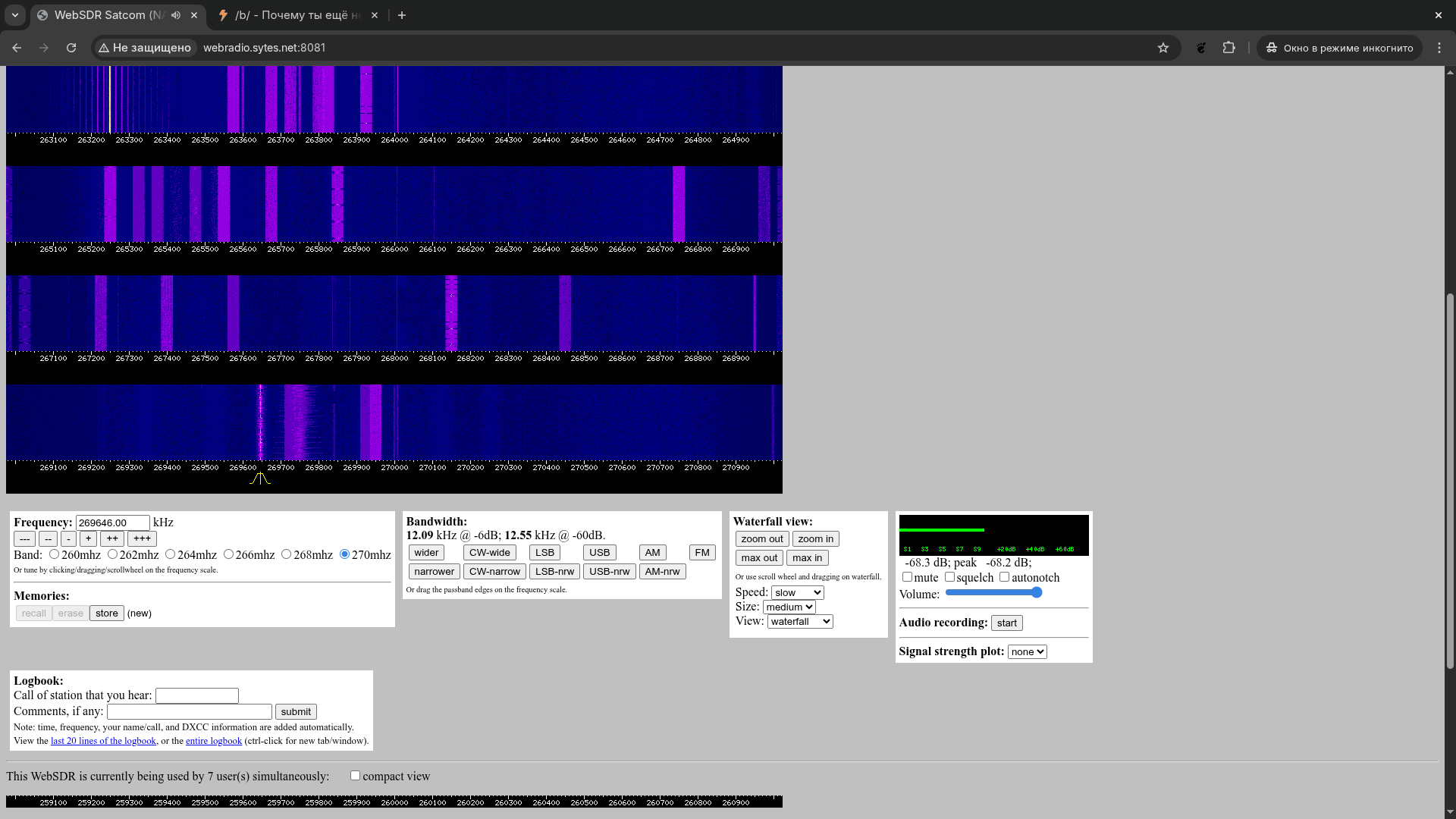The image size is (1456, 819).
Task: Click the Frequency input field
Action: 112,523
